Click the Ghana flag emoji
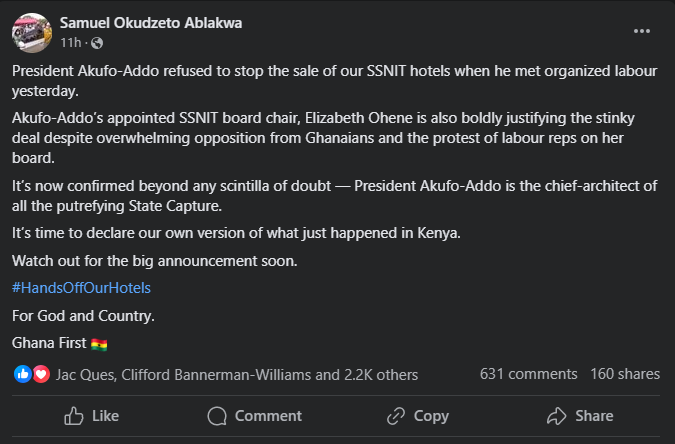Viewport: 675px width, 444px height. tap(99, 343)
